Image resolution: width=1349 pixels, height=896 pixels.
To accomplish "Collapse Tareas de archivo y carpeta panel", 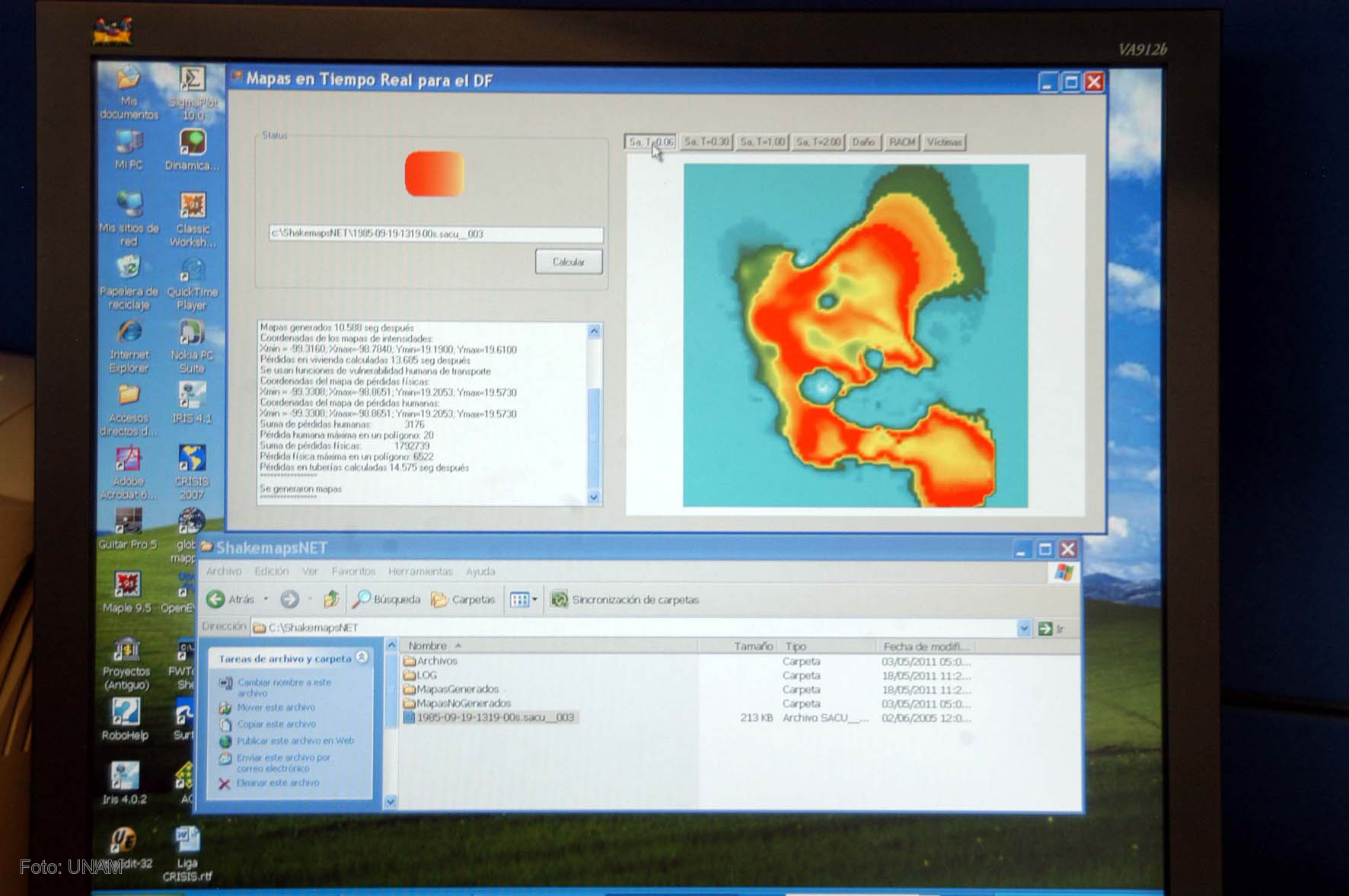I will pyautogui.click(x=362, y=658).
